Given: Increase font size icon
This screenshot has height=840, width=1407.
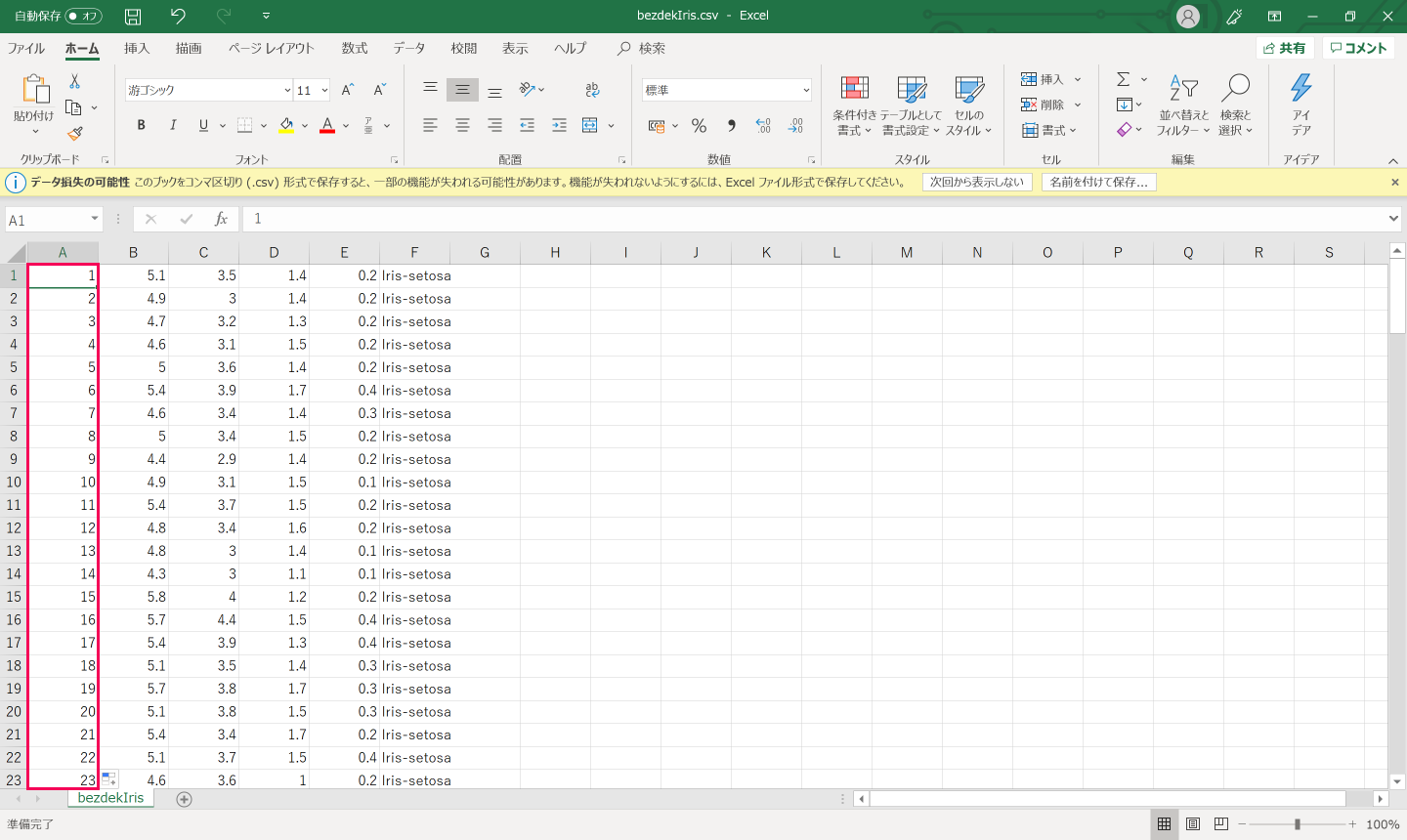Looking at the screenshot, I should pyautogui.click(x=348, y=90).
